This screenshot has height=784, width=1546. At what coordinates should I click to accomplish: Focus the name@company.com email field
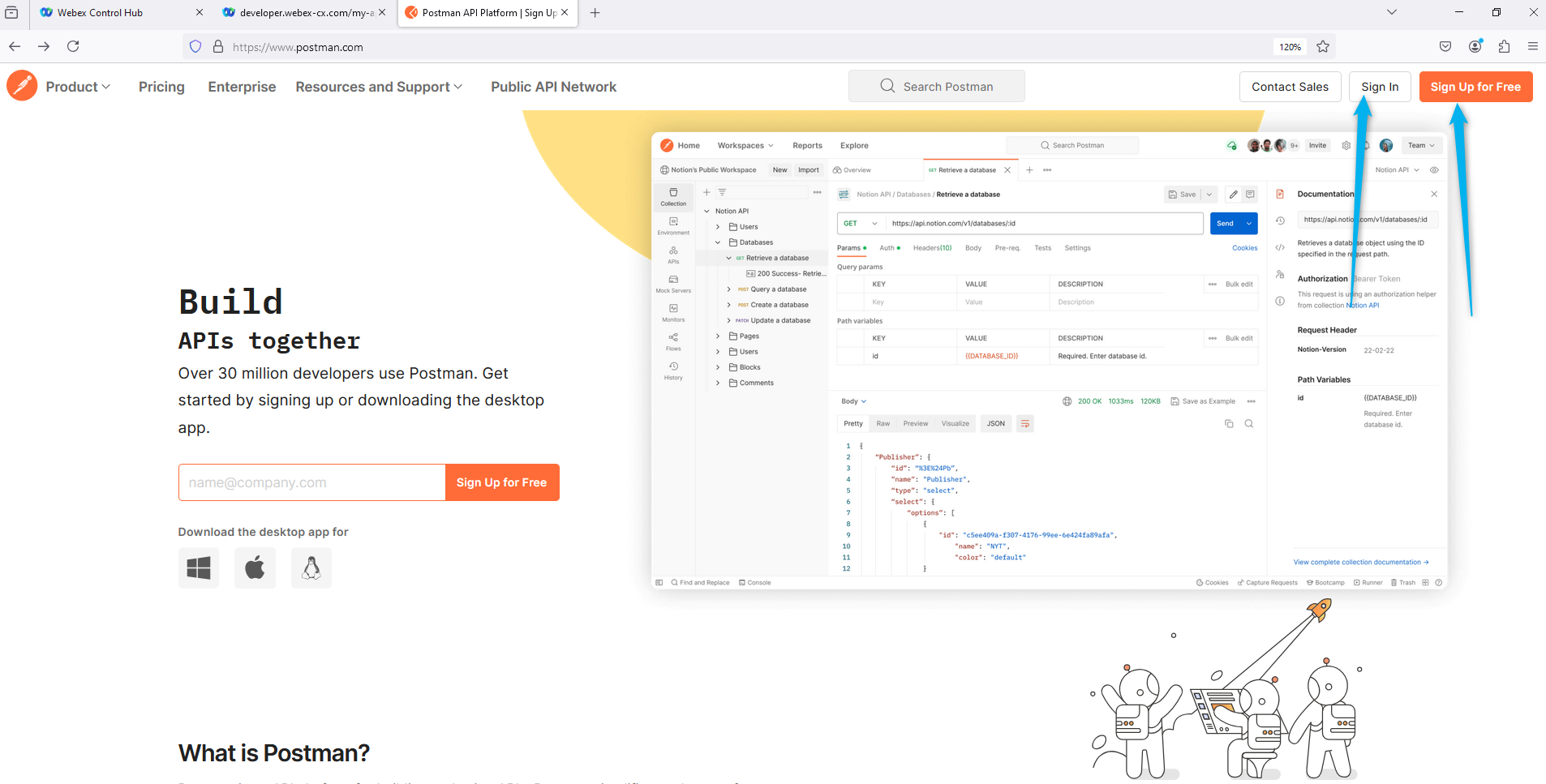click(x=311, y=482)
